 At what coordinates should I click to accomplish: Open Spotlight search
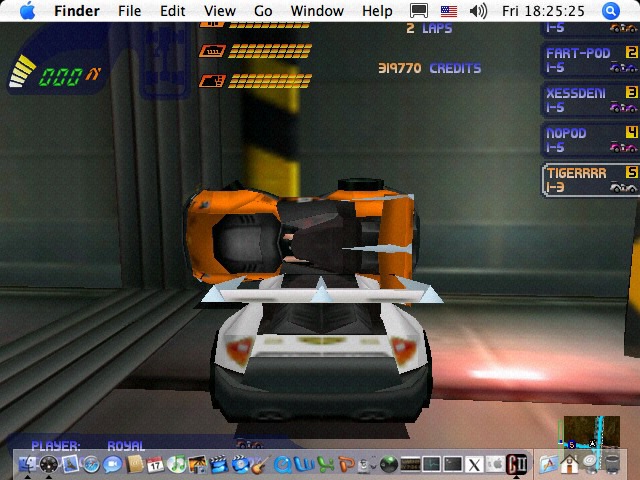611,11
